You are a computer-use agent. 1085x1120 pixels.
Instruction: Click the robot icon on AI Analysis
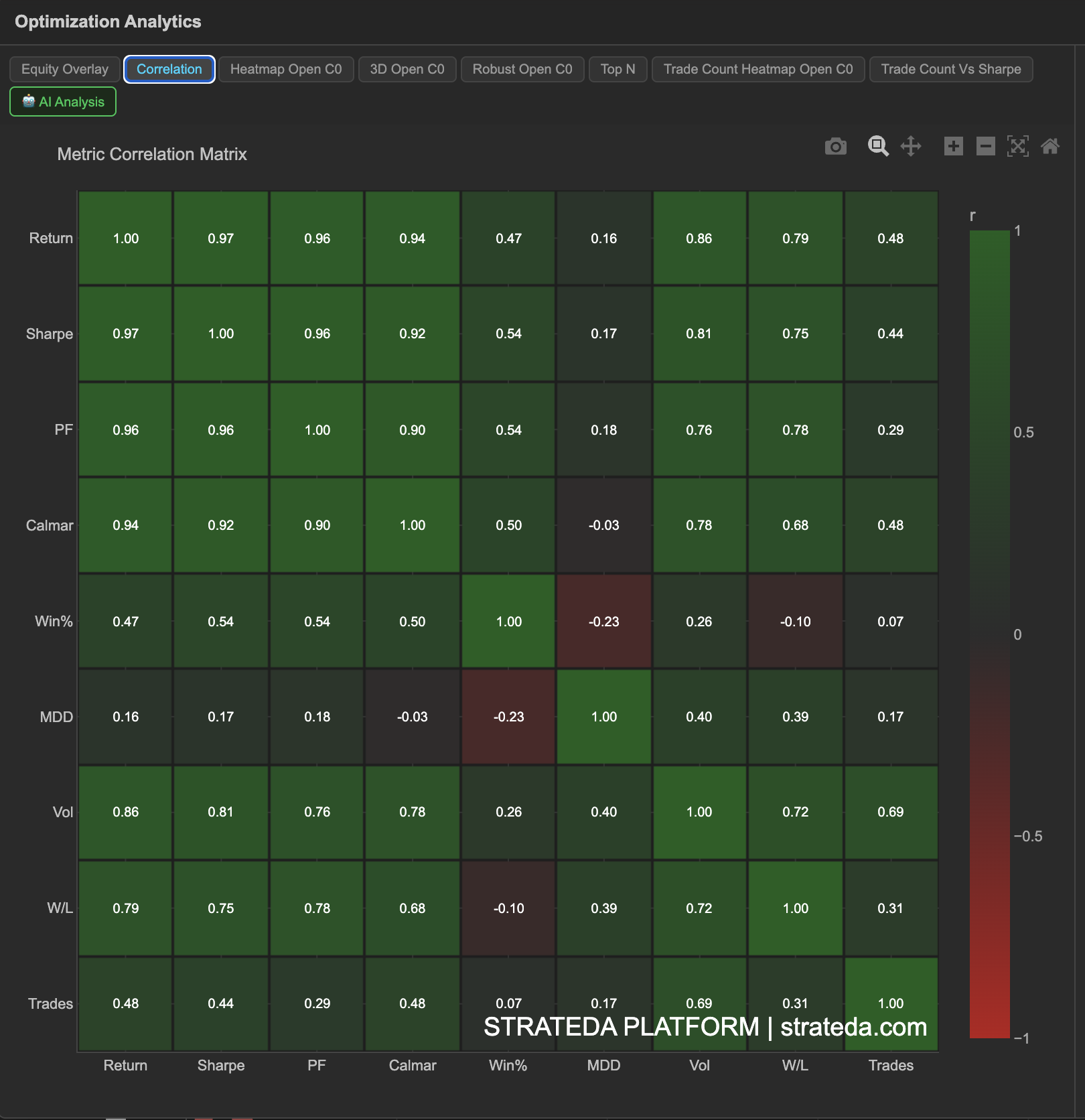pyautogui.click(x=27, y=101)
